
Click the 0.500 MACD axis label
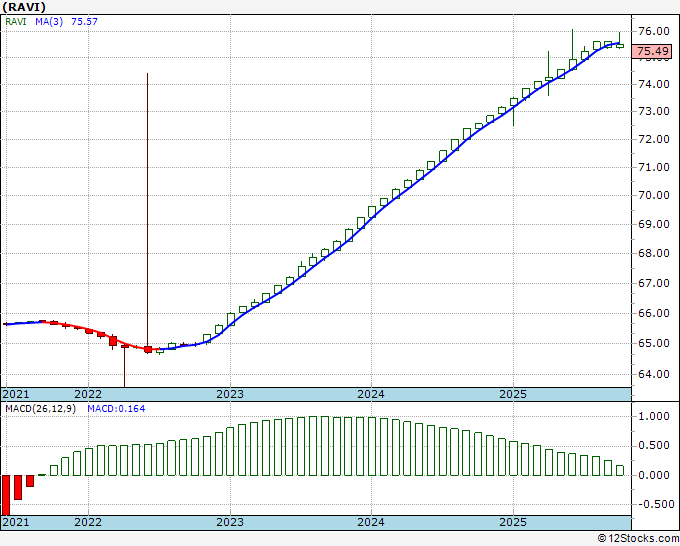[x=654, y=446]
